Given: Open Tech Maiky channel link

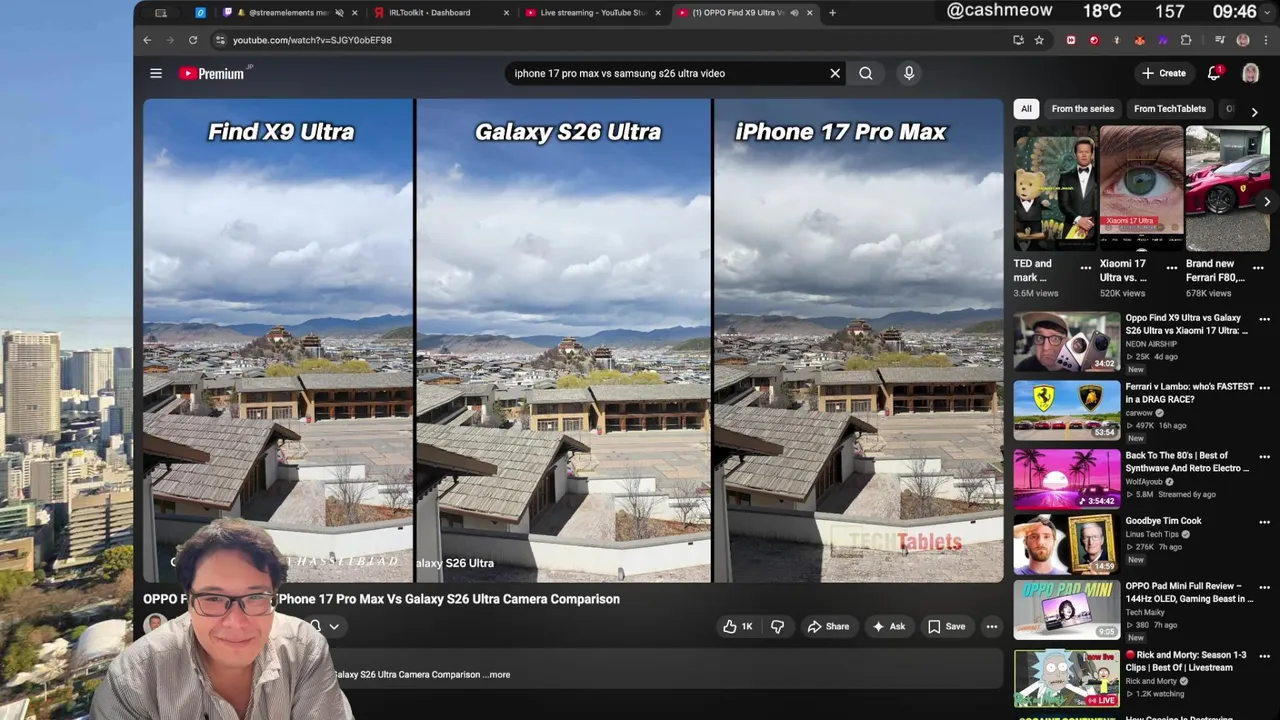Looking at the screenshot, I should (x=1147, y=612).
